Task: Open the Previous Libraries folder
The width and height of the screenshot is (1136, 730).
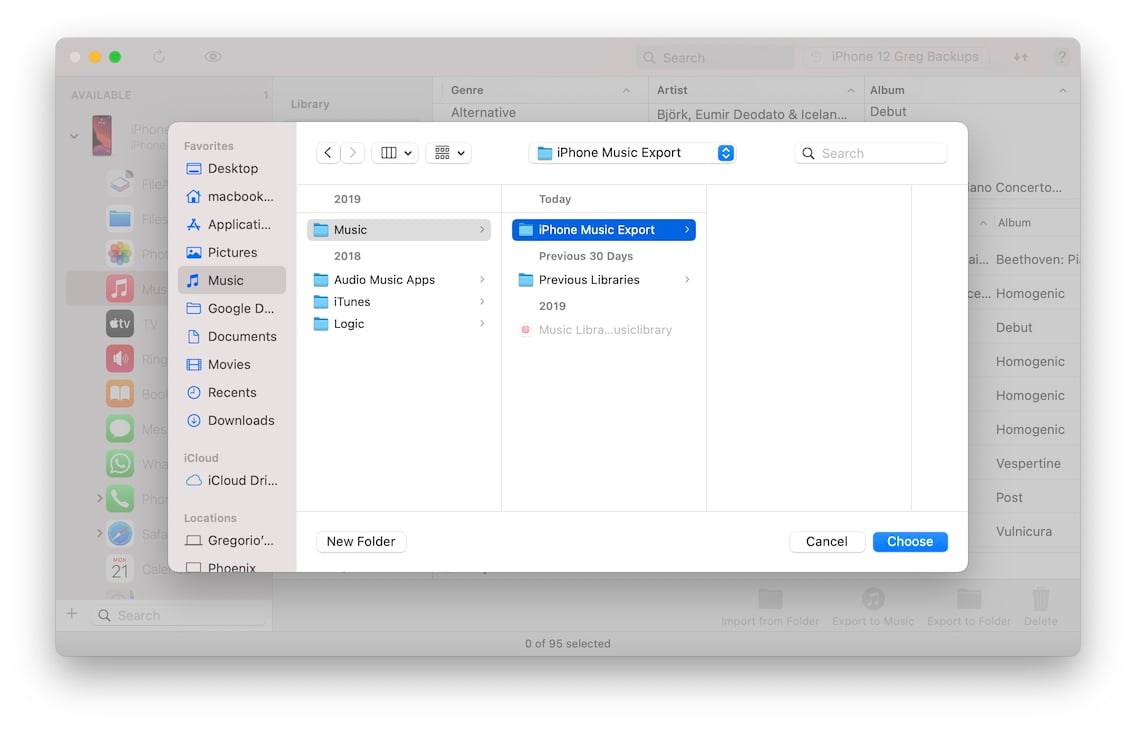Action: click(604, 280)
